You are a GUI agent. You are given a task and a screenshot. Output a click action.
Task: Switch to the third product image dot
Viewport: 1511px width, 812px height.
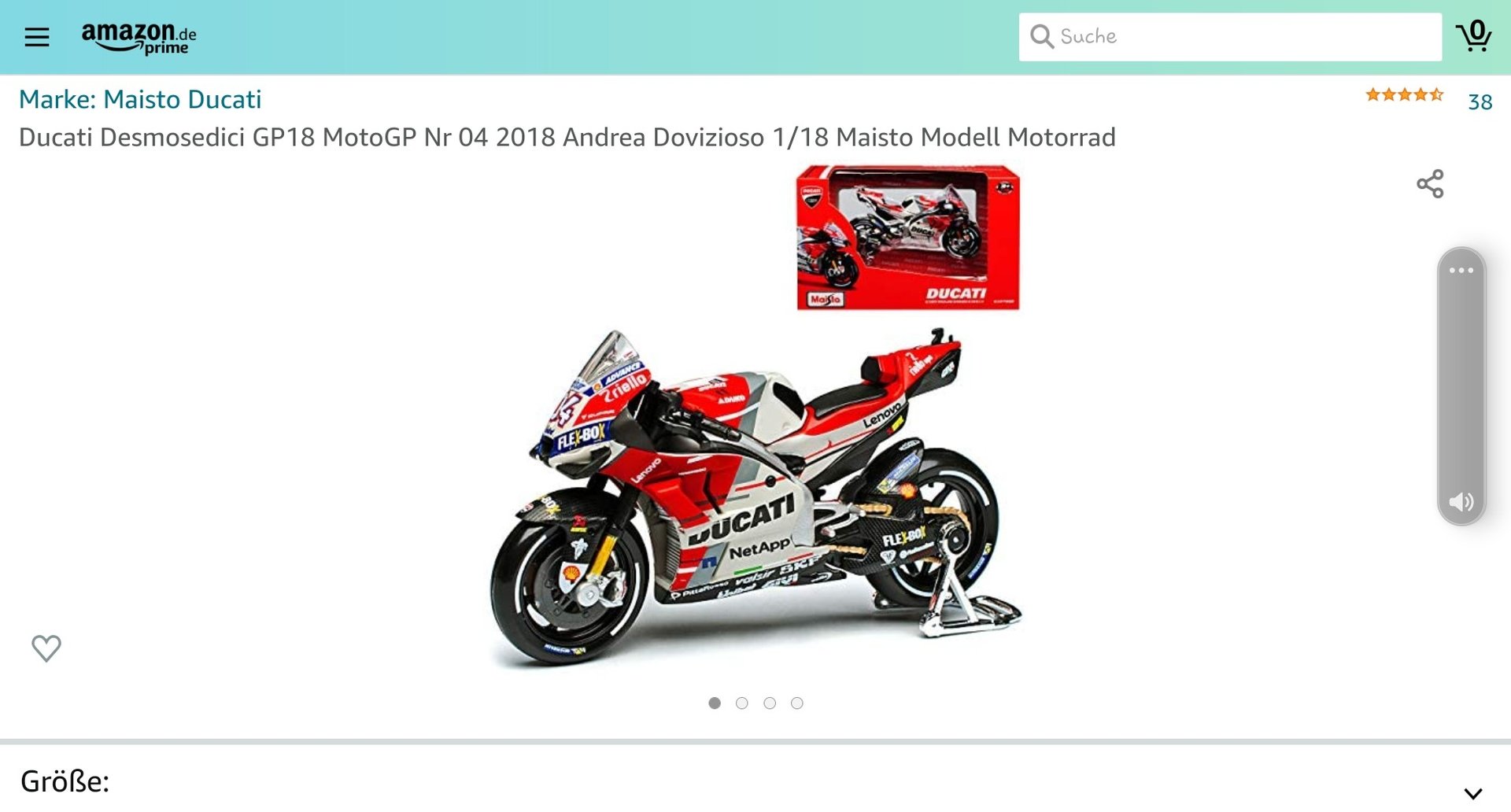pyautogui.click(x=770, y=703)
